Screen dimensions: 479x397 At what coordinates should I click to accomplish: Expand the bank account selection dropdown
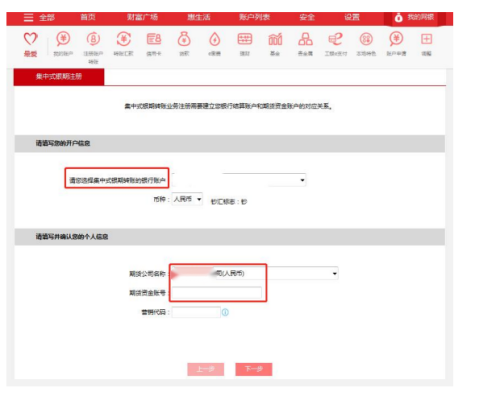(x=239, y=180)
